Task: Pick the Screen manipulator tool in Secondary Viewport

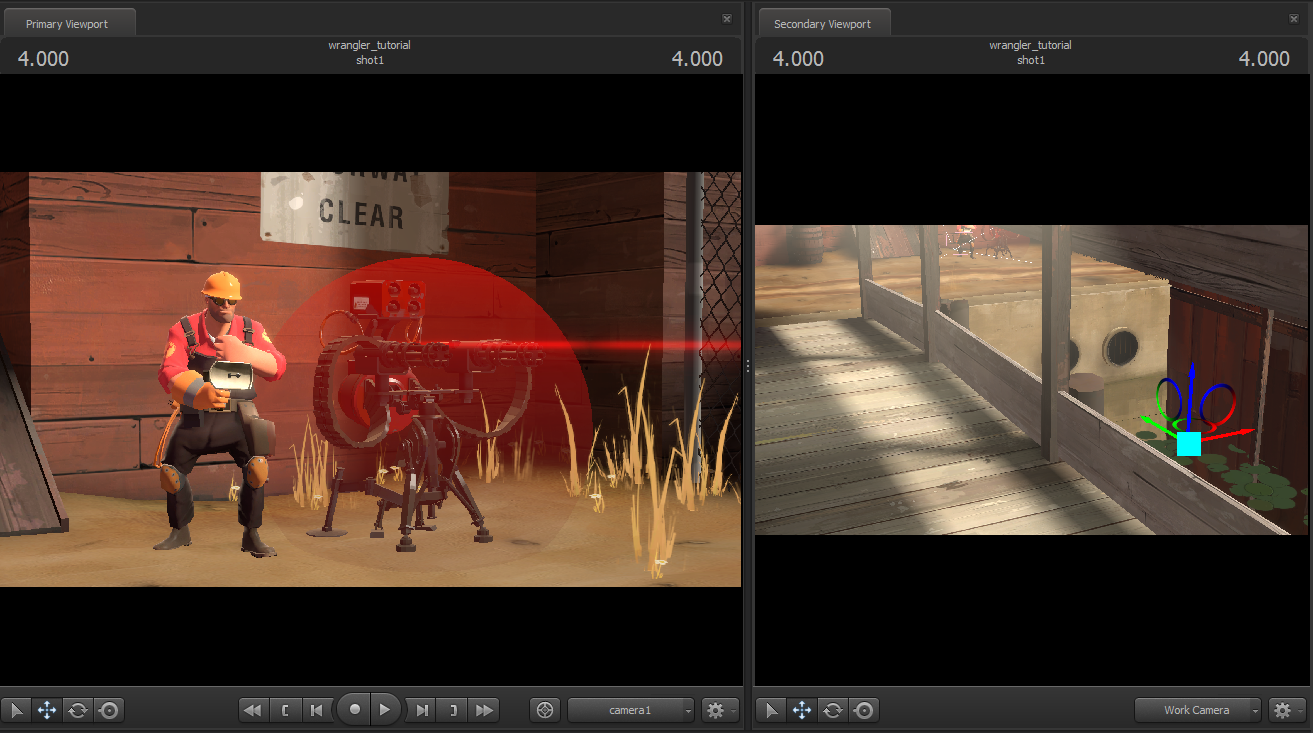Action: click(863, 710)
